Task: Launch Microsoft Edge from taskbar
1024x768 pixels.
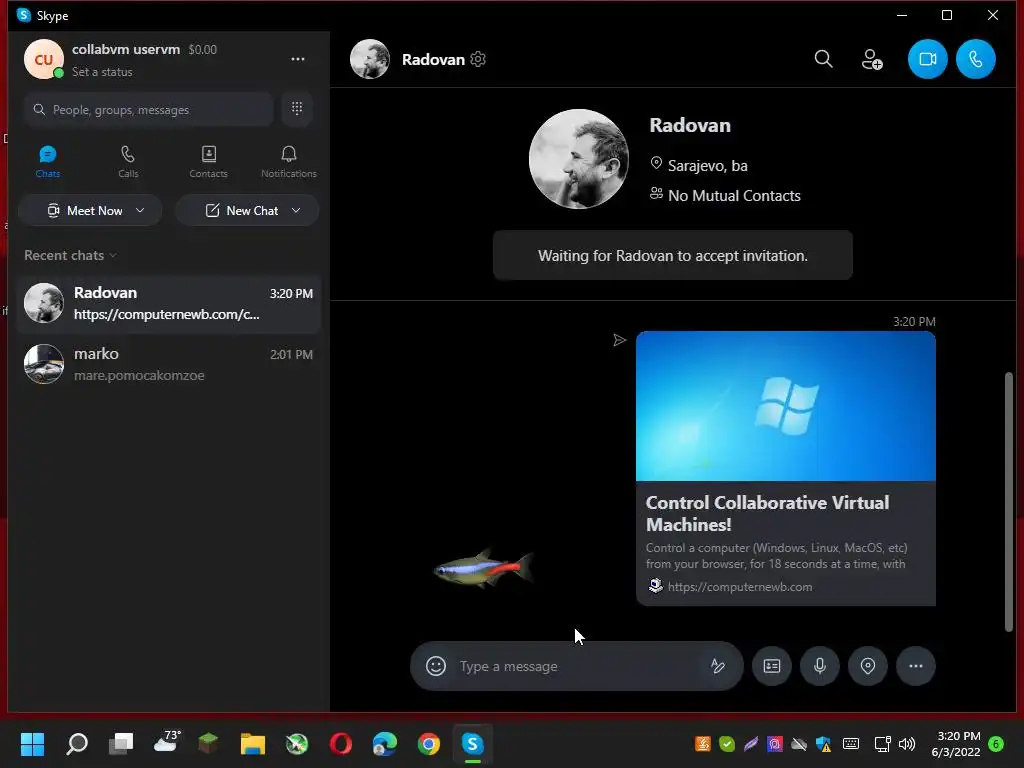Action: (x=385, y=744)
